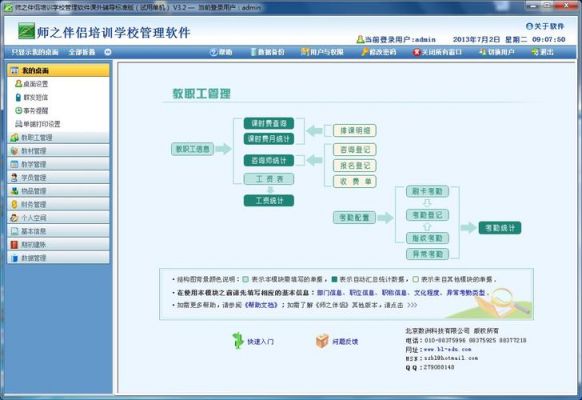Follow the 职称信息 link
This screenshot has width=582, height=400.
(394, 293)
